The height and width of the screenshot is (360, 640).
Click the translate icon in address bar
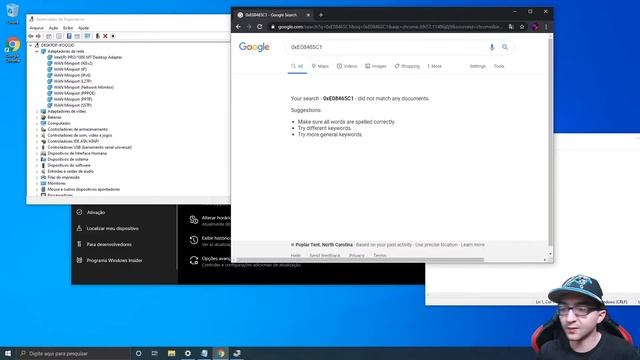point(511,27)
